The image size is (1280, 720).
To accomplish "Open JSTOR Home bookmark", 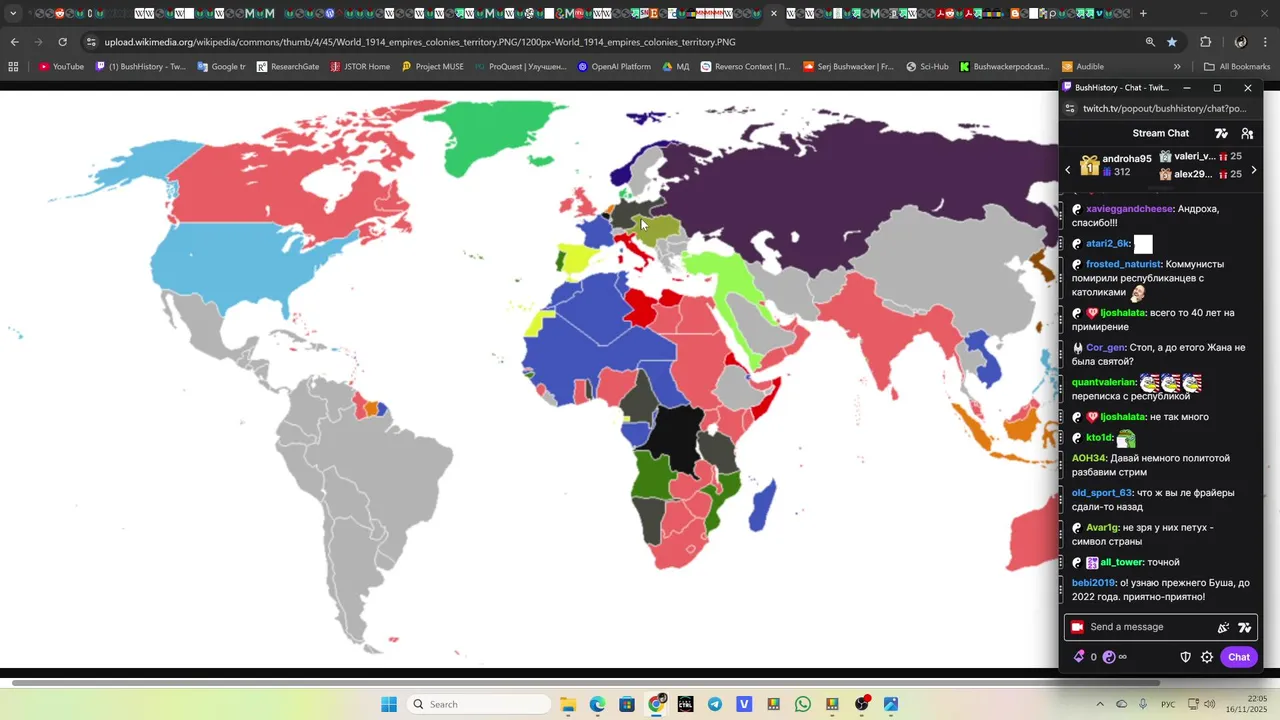I will (359, 67).
